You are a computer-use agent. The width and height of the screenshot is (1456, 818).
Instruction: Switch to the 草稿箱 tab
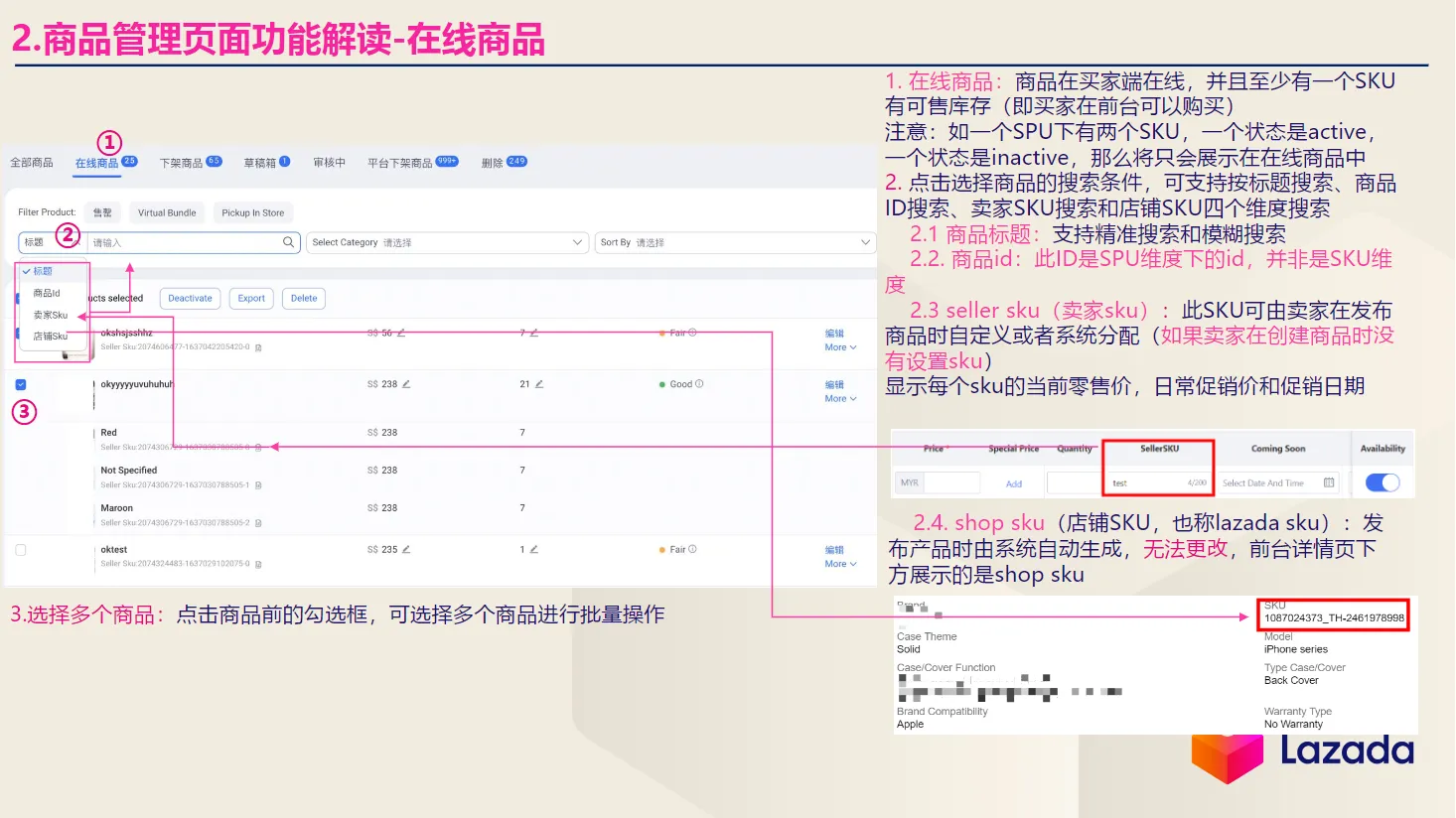pyautogui.click(x=260, y=163)
